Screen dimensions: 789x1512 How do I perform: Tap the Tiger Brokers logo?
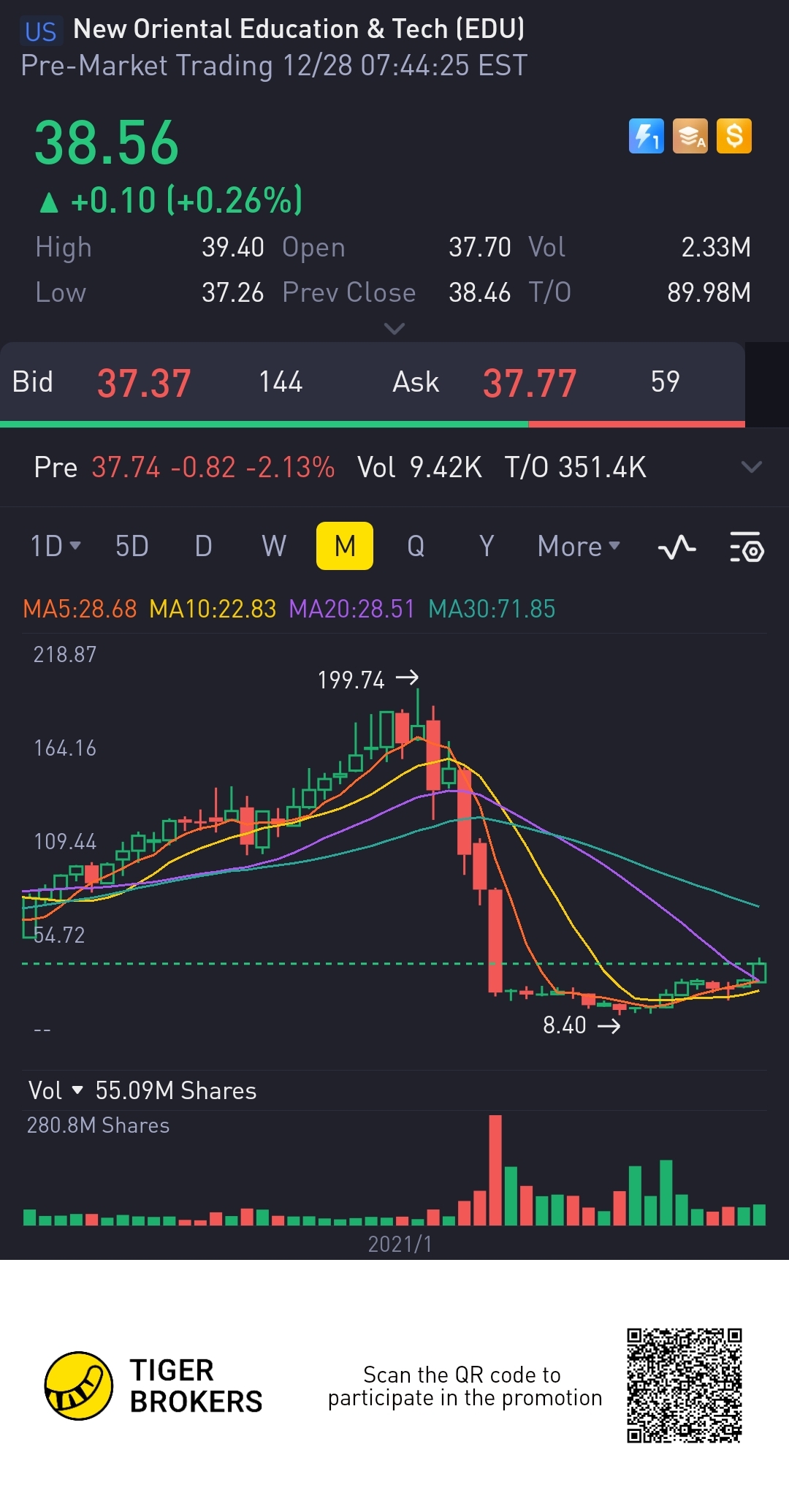(153, 1386)
